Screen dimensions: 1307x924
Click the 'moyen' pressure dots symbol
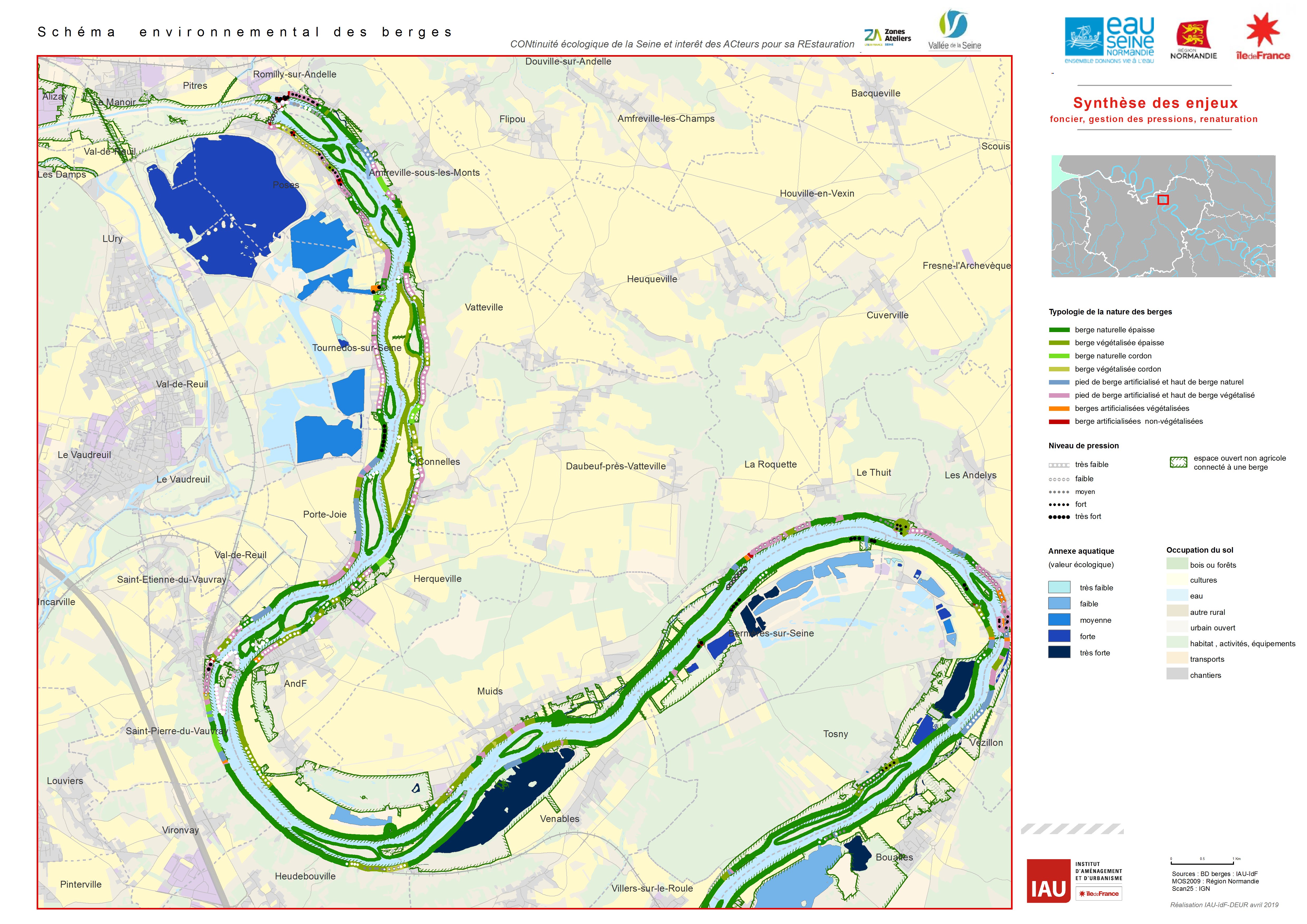[x=1059, y=492]
